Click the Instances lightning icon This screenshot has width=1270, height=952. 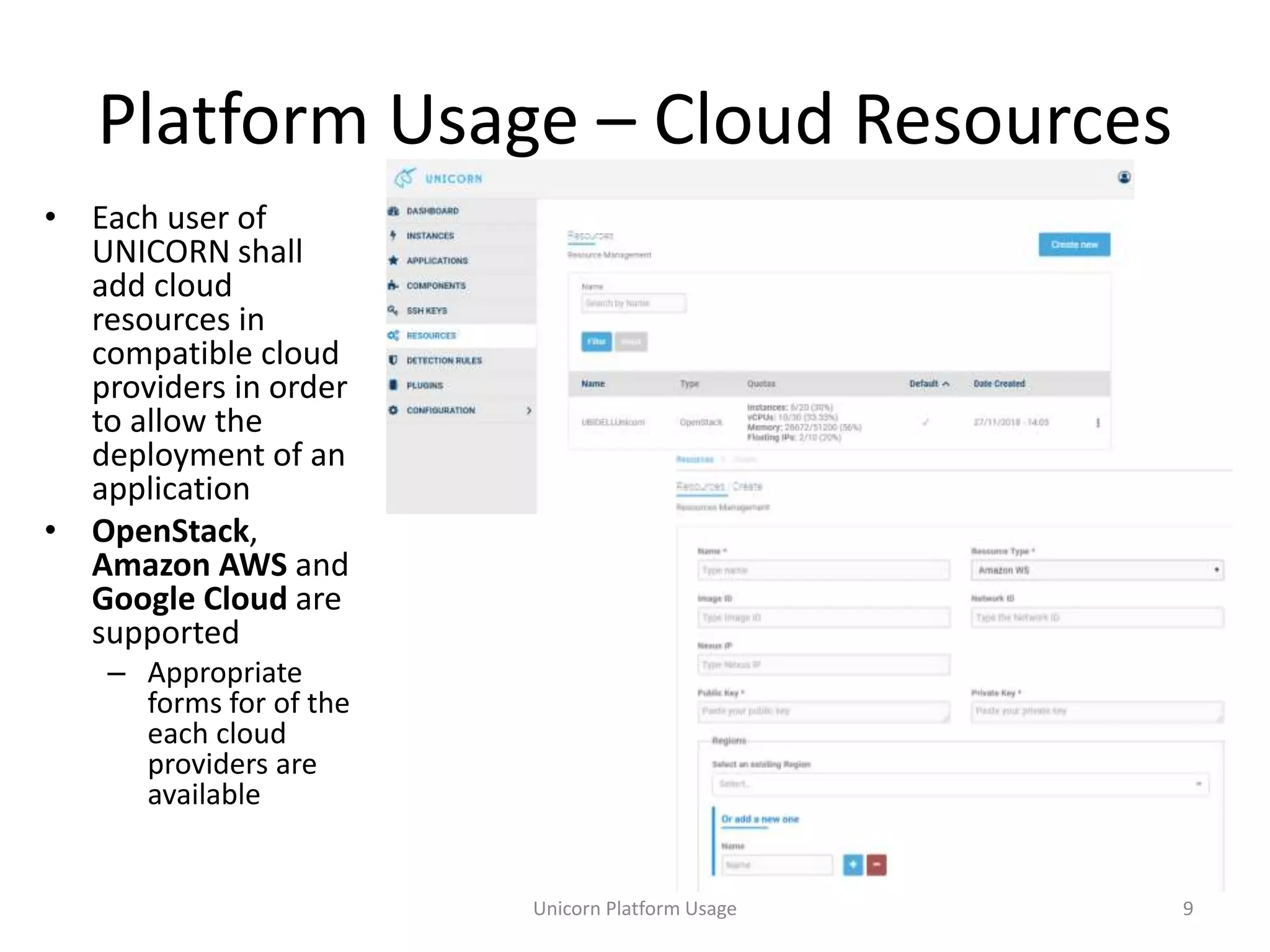(x=393, y=236)
